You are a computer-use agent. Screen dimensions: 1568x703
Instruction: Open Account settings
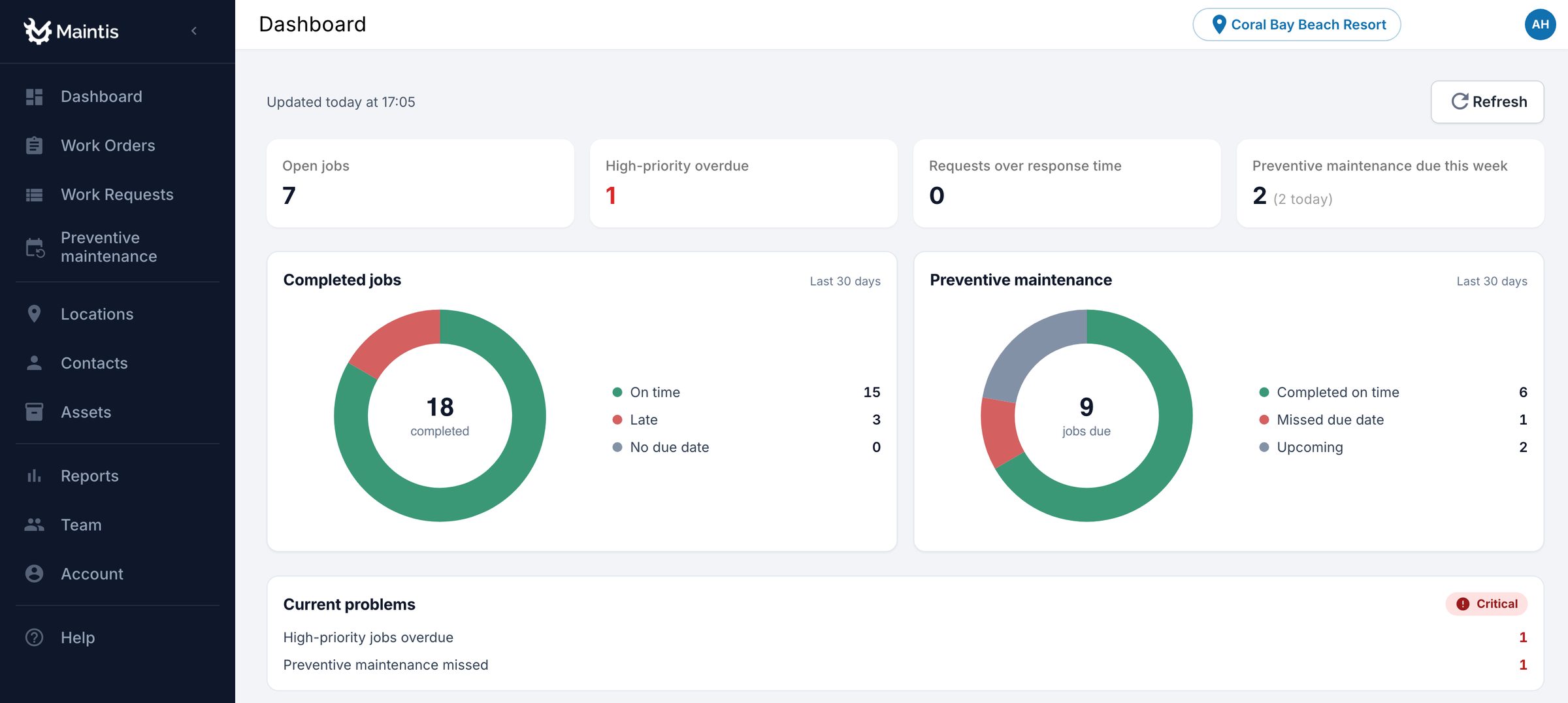(x=118, y=574)
